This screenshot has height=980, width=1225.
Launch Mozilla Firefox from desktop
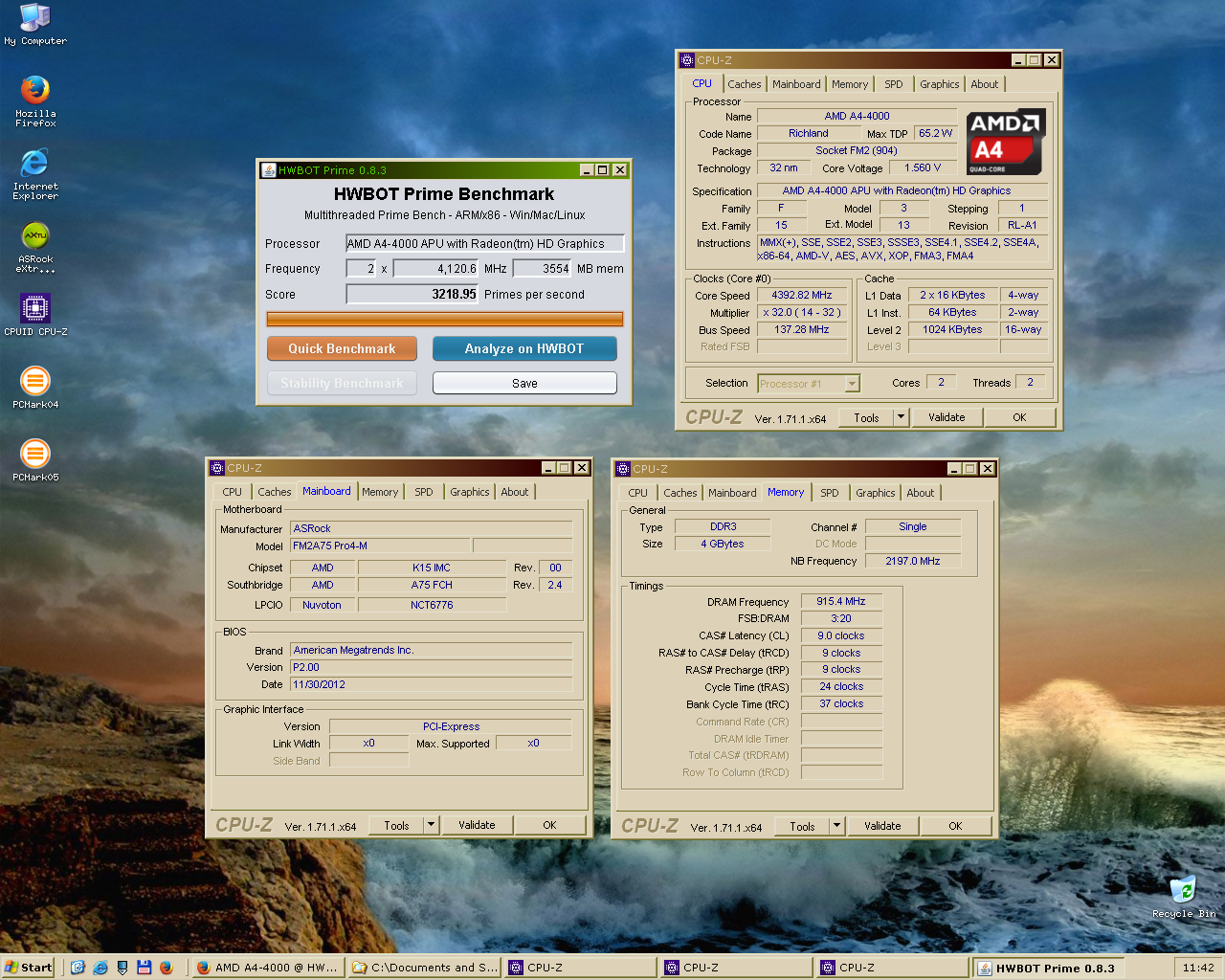35,100
